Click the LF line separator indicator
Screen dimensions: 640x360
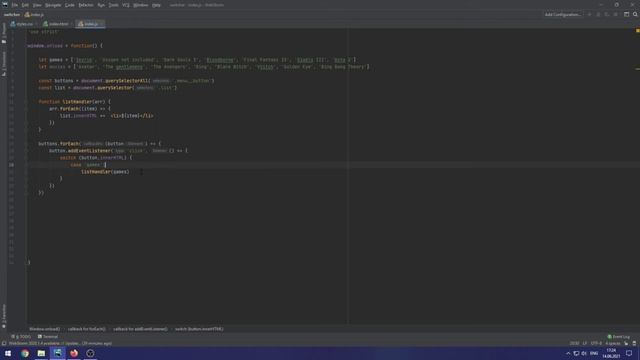585,344
